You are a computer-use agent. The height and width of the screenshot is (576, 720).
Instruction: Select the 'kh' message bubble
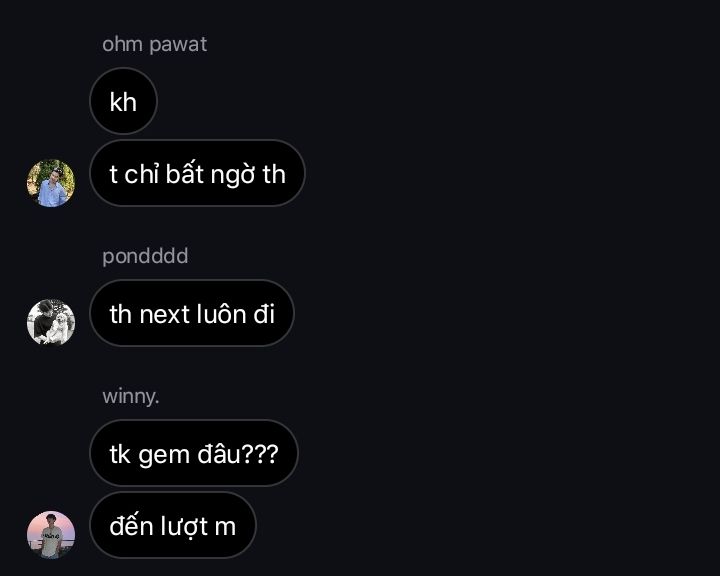point(124,101)
